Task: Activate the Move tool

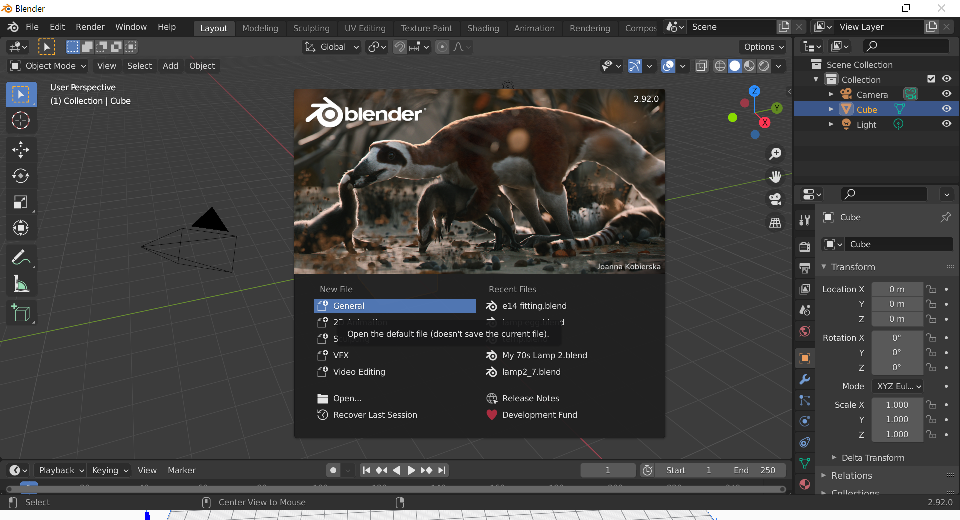Action: coord(21,149)
